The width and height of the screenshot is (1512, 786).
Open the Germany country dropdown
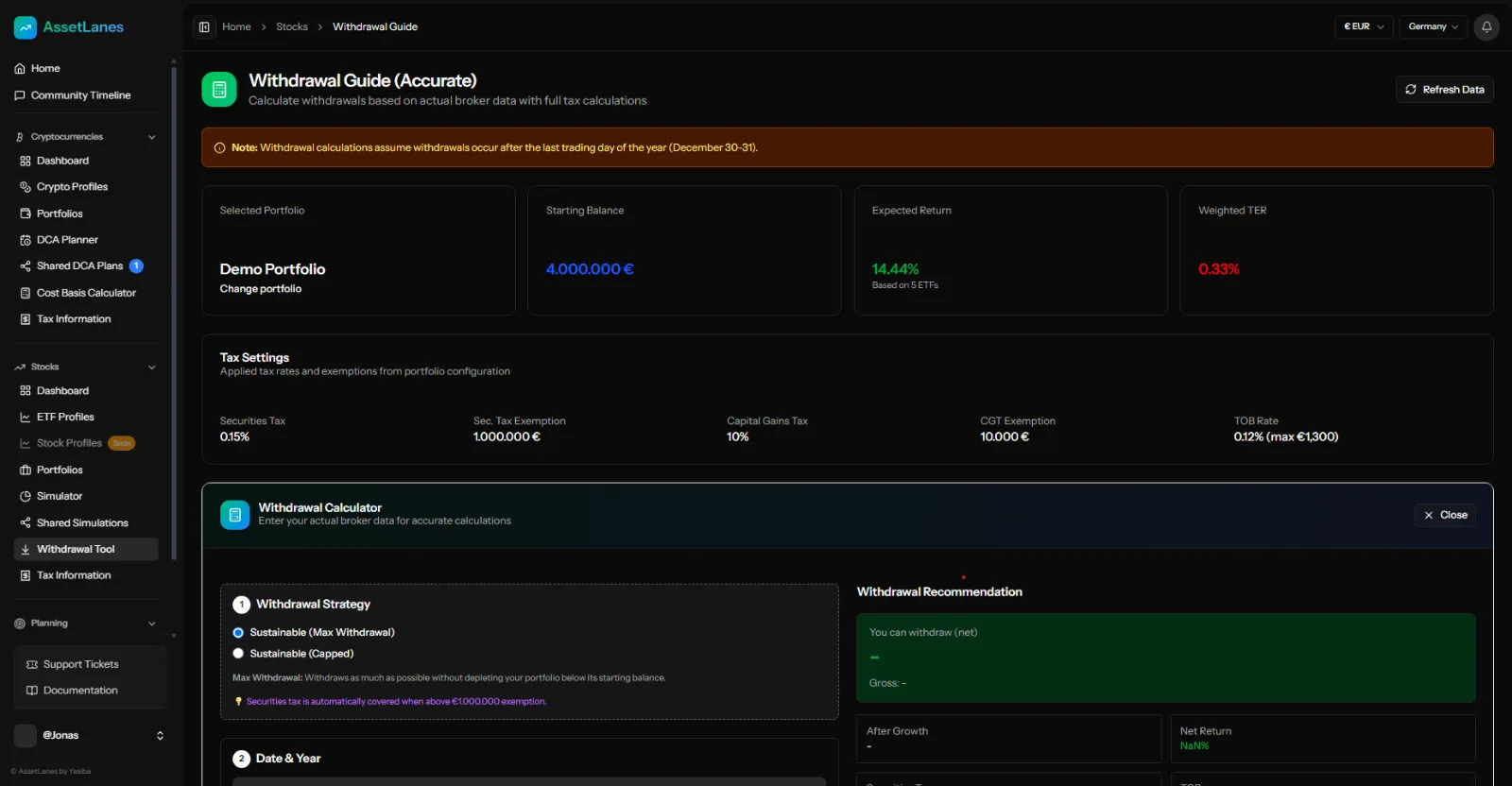[x=1434, y=26]
